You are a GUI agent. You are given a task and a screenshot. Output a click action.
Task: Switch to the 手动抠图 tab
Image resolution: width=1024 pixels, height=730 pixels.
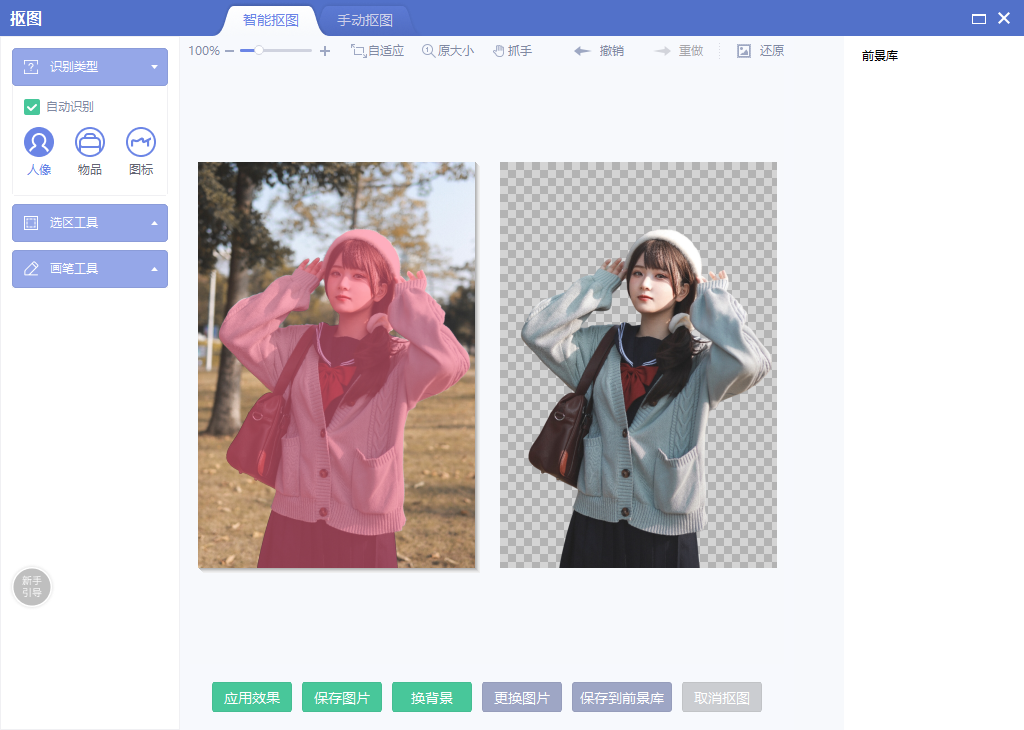pyautogui.click(x=364, y=20)
